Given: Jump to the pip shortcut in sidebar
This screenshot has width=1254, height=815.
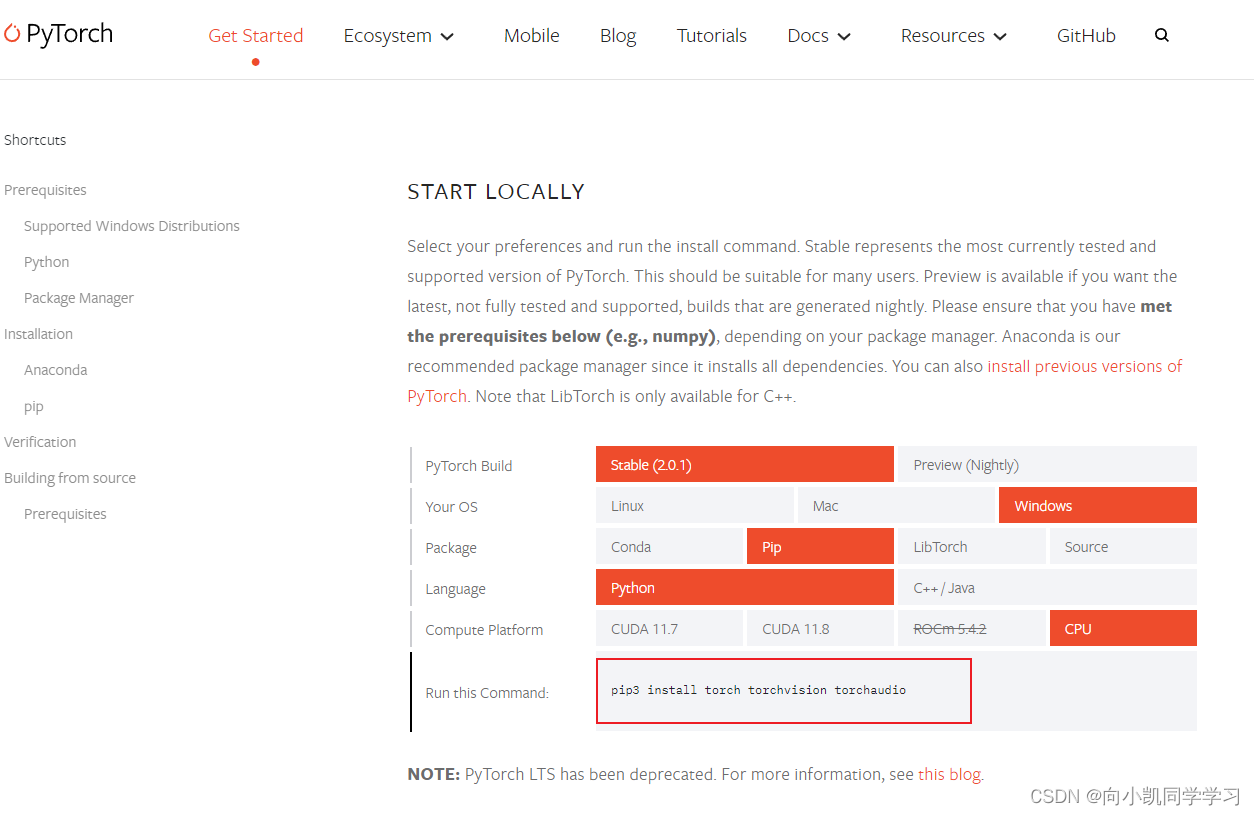Looking at the screenshot, I should pyautogui.click(x=34, y=407).
